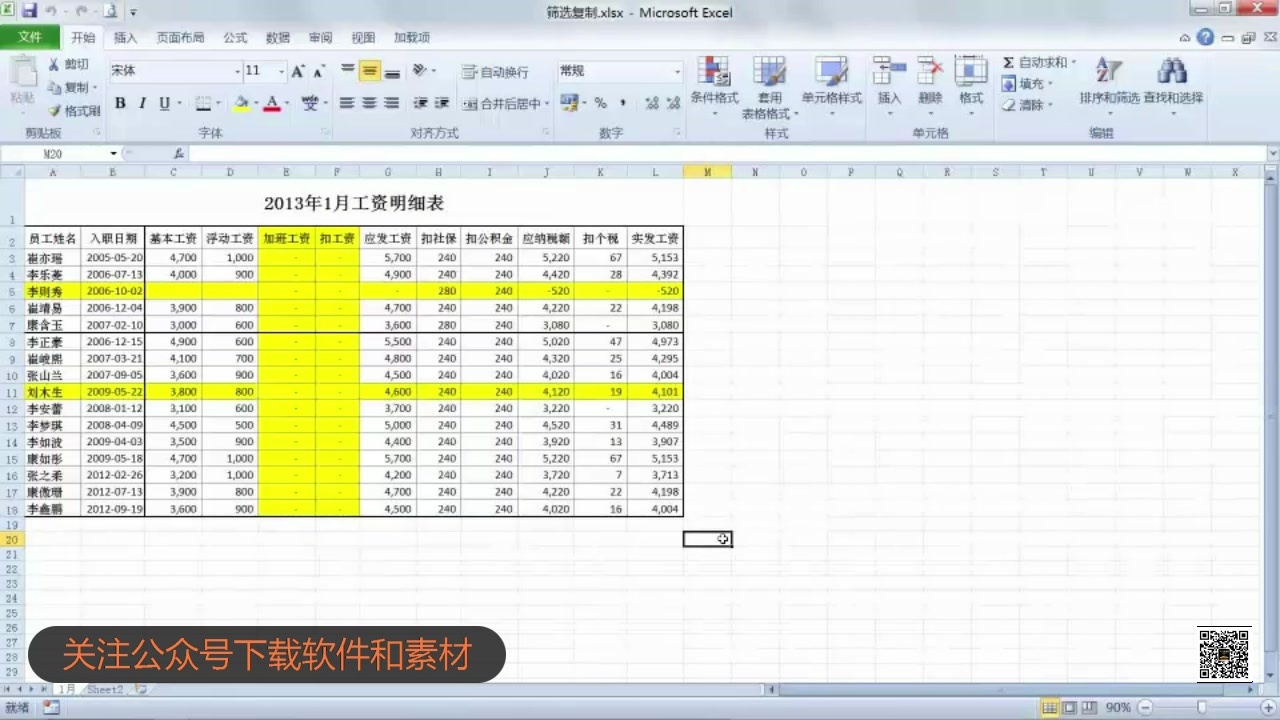Click the Paste (粘贴) clipboard icon
The width and height of the screenshot is (1280, 720).
coord(22,73)
